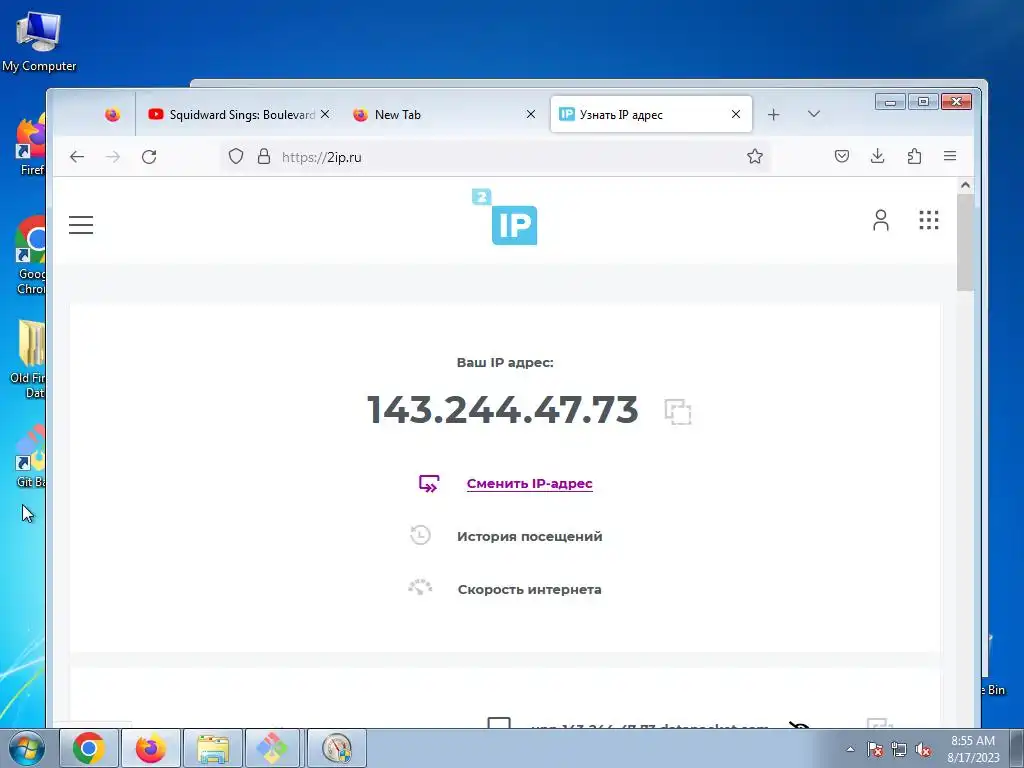Click the vertical scrollbar thumb
Viewport: 1024px width, 768px height.
[x=965, y=242]
